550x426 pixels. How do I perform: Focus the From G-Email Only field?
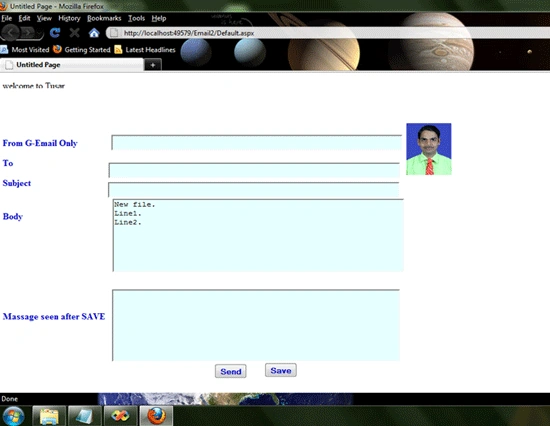click(257, 142)
